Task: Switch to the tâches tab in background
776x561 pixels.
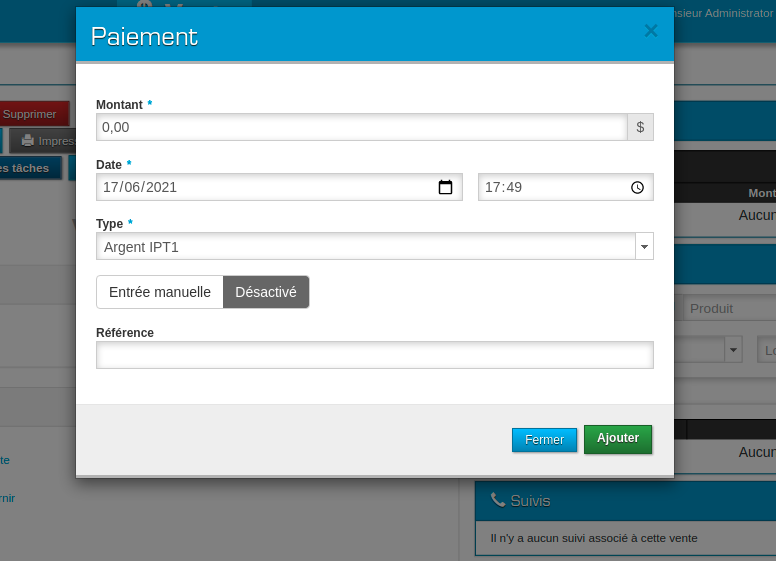Action: (x=30, y=168)
